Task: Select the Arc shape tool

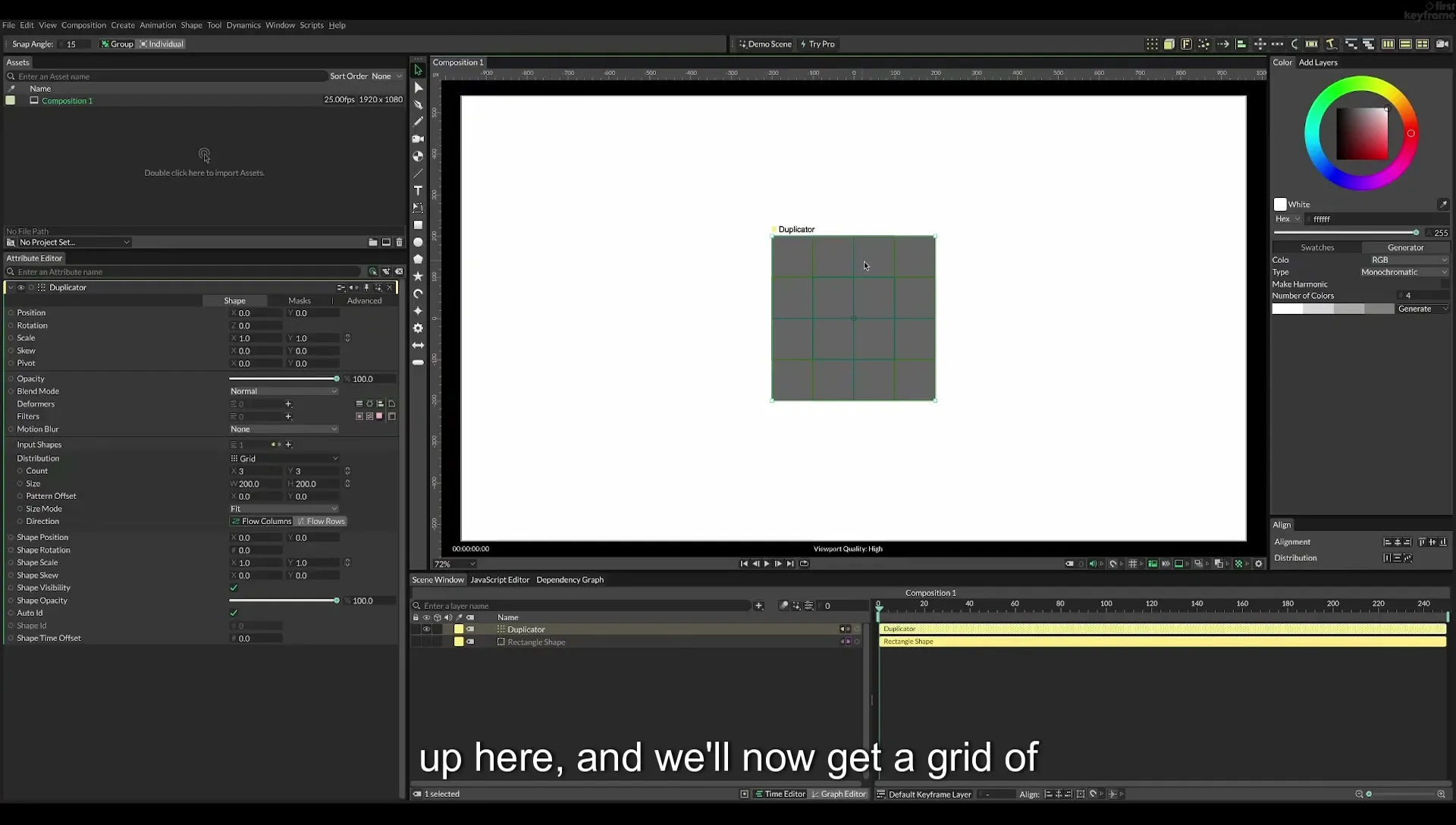Action: point(418,294)
